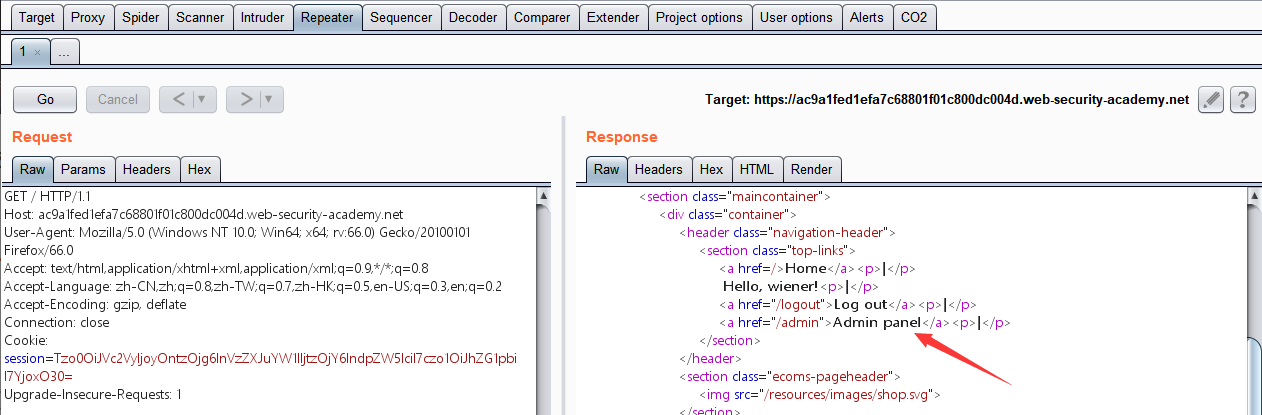Show the request Hex view tab
Viewport: 1262px width, 415px height.
(200, 169)
